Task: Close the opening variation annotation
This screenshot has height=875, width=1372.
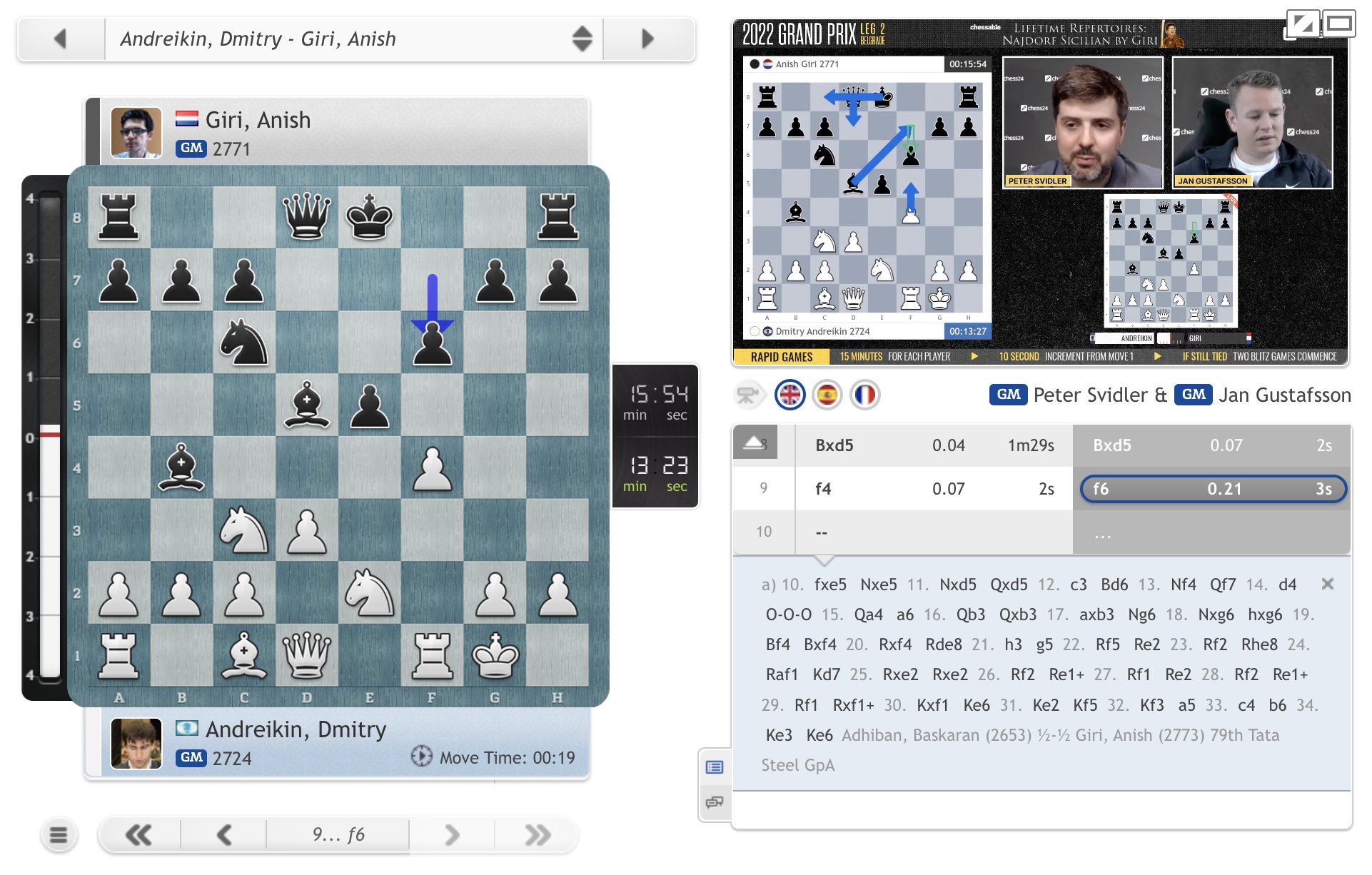Action: click(x=1327, y=584)
